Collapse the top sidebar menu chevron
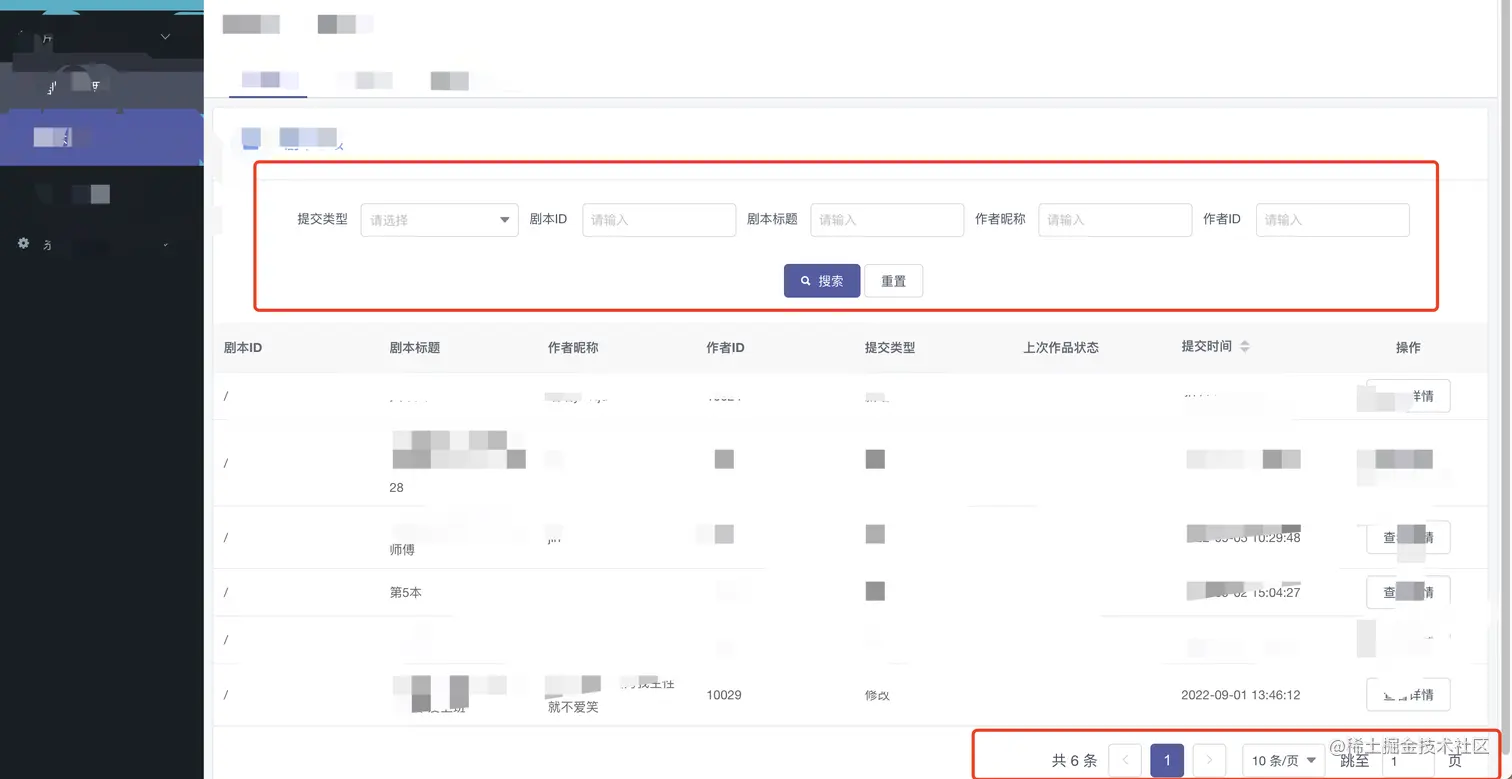 click(x=166, y=37)
